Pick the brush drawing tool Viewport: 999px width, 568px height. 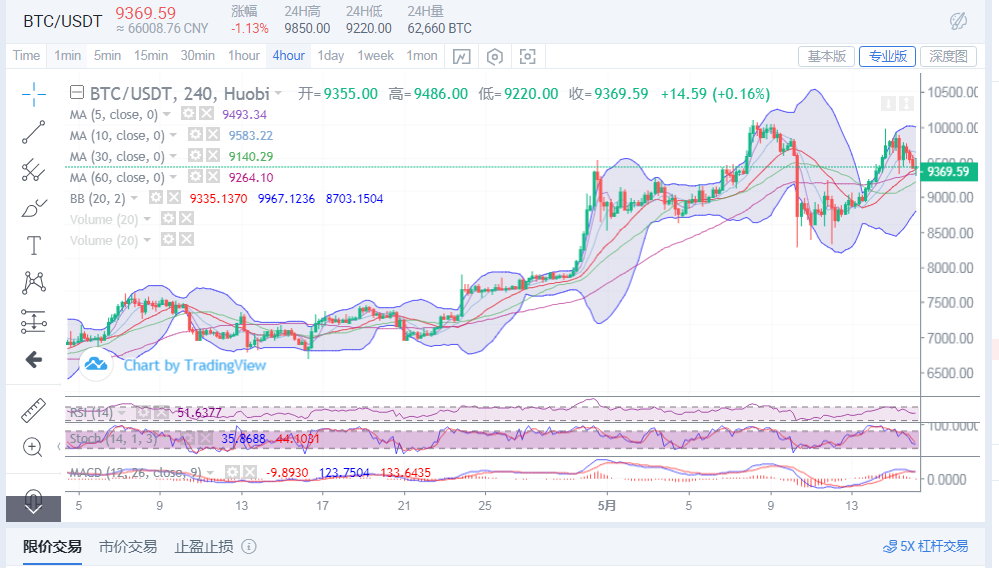coord(34,208)
